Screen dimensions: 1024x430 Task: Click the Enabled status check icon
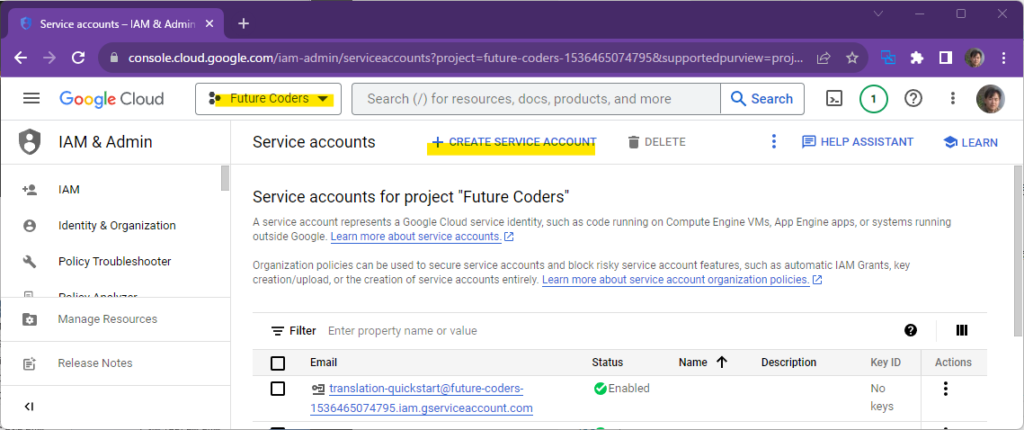click(x=600, y=389)
